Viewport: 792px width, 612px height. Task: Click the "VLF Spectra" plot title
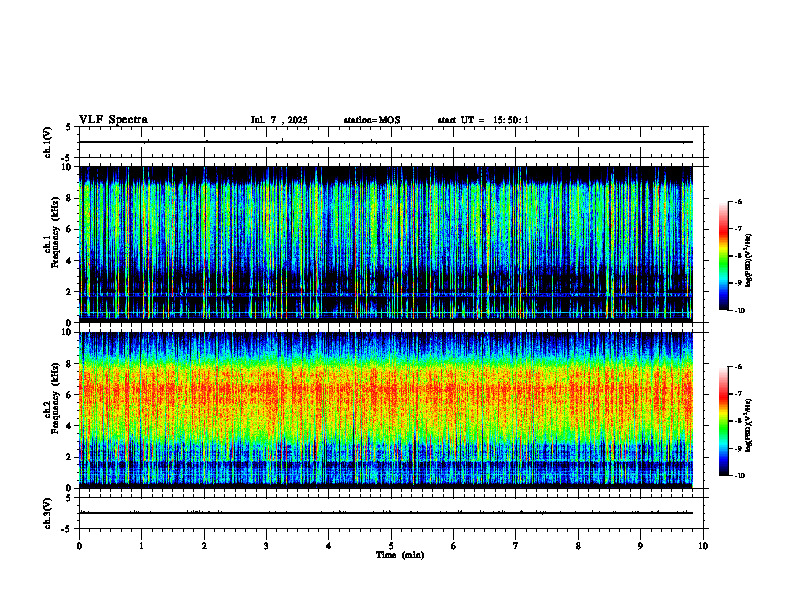[113, 120]
